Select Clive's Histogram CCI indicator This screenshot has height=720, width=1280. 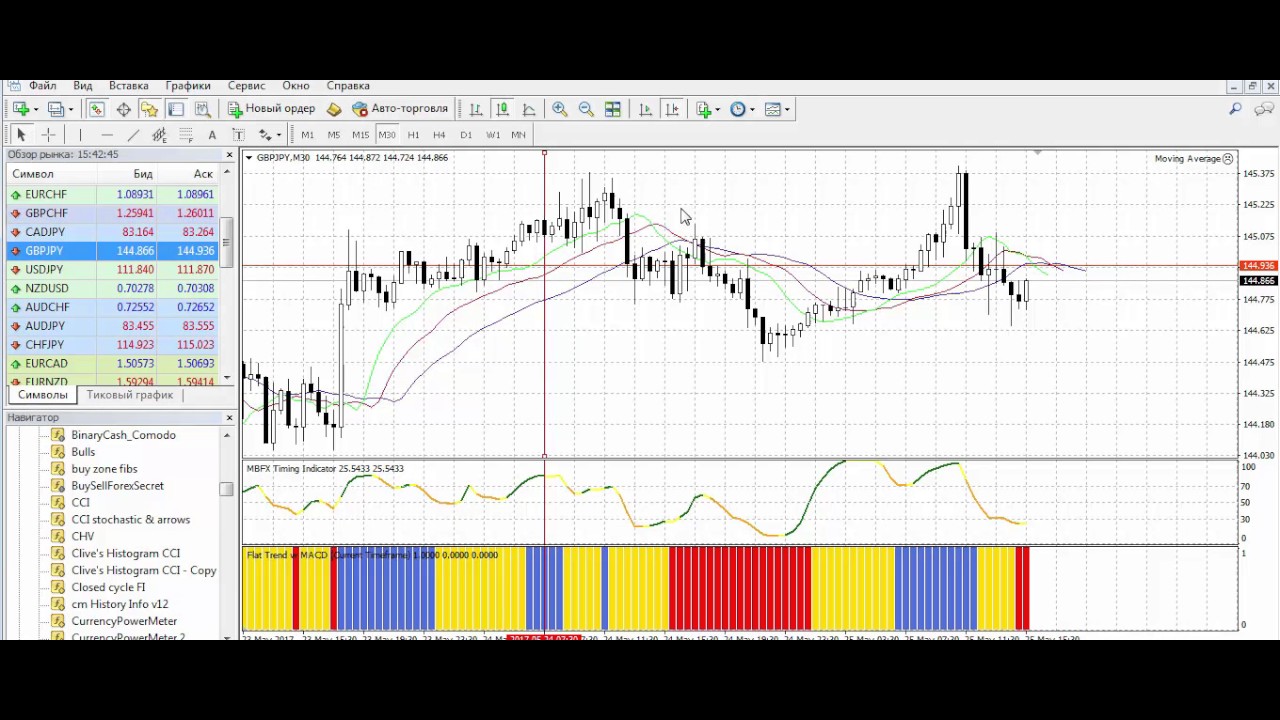(x=126, y=553)
